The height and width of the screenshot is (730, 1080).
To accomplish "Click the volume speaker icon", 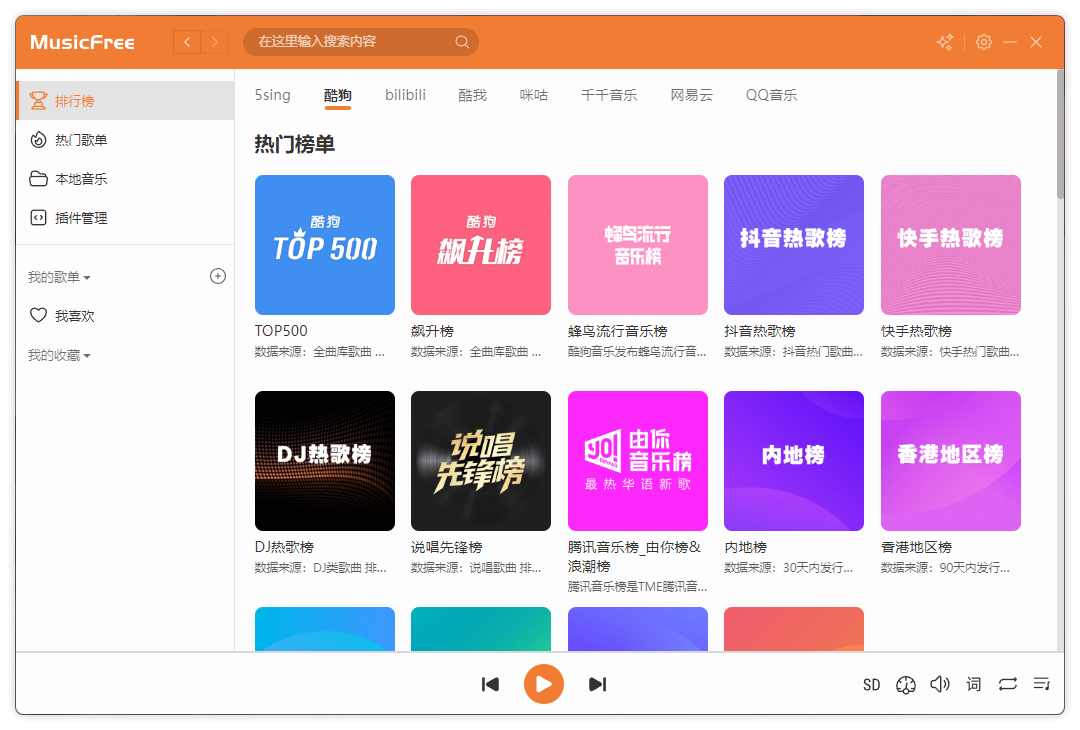I will [x=939, y=684].
